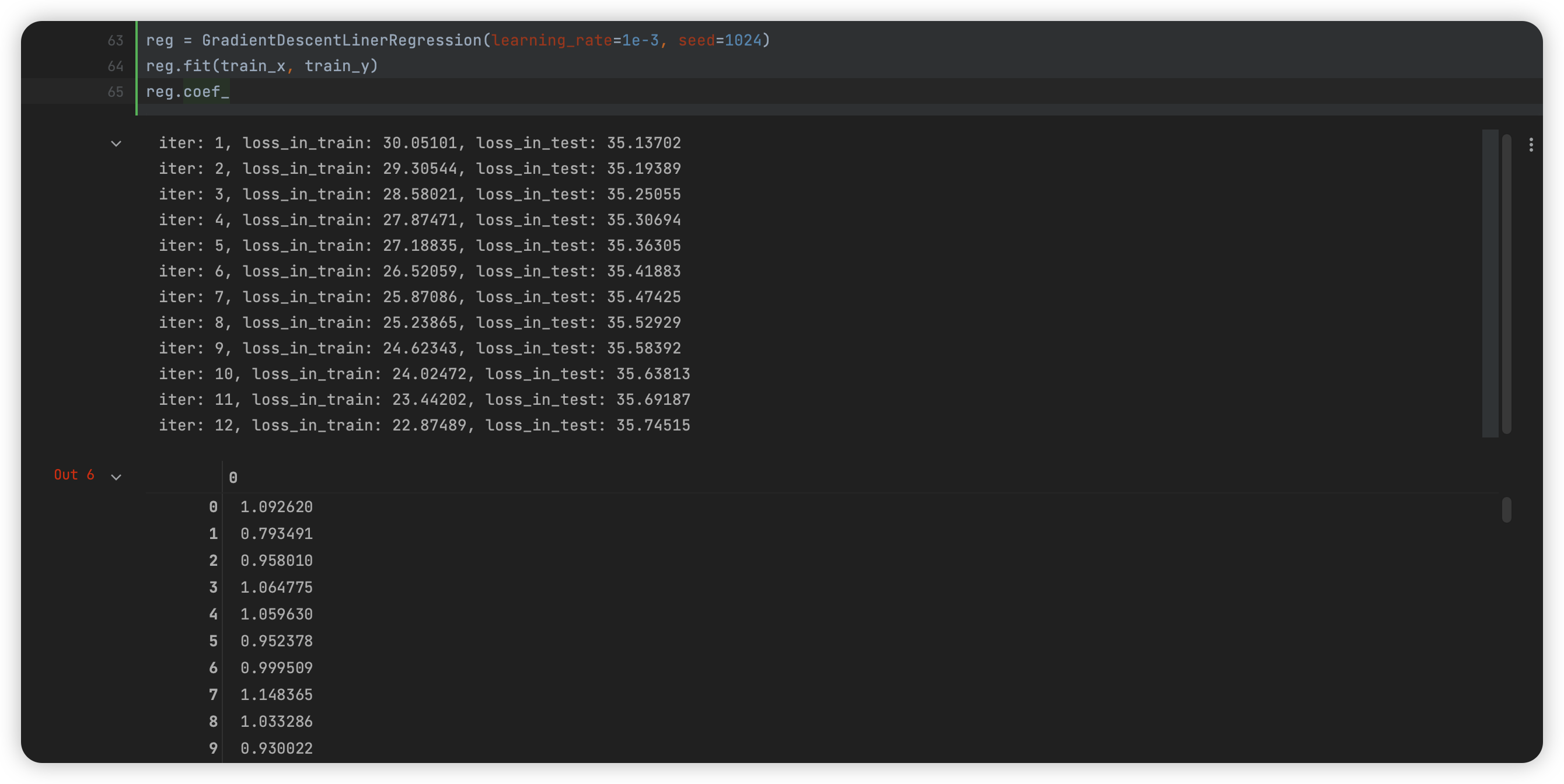
Task: Click output line iter: 2
Action: [x=420, y=169]
